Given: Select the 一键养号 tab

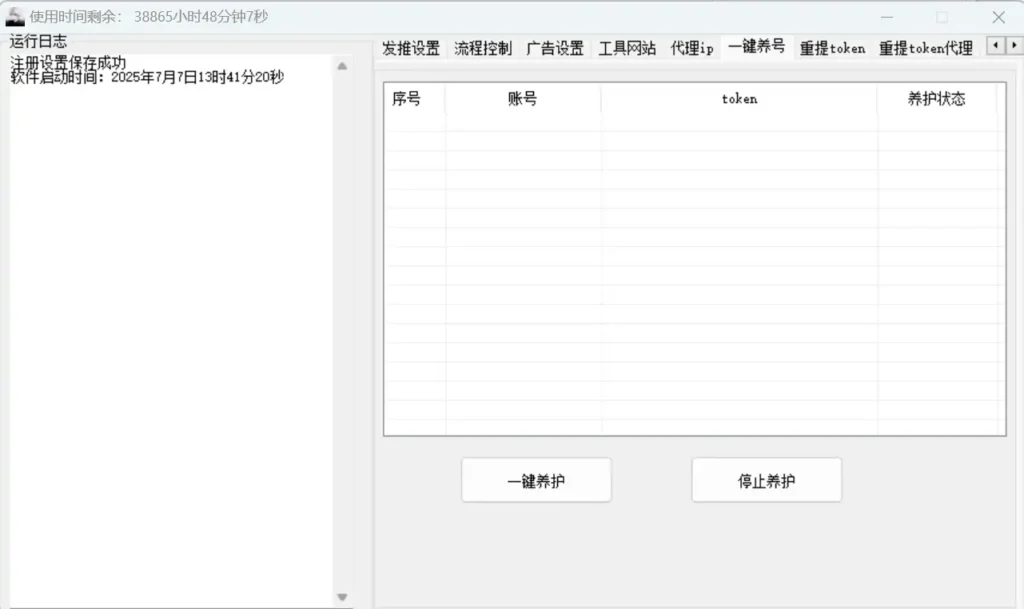Looking at the screenshot, I should tap(757, 46).
